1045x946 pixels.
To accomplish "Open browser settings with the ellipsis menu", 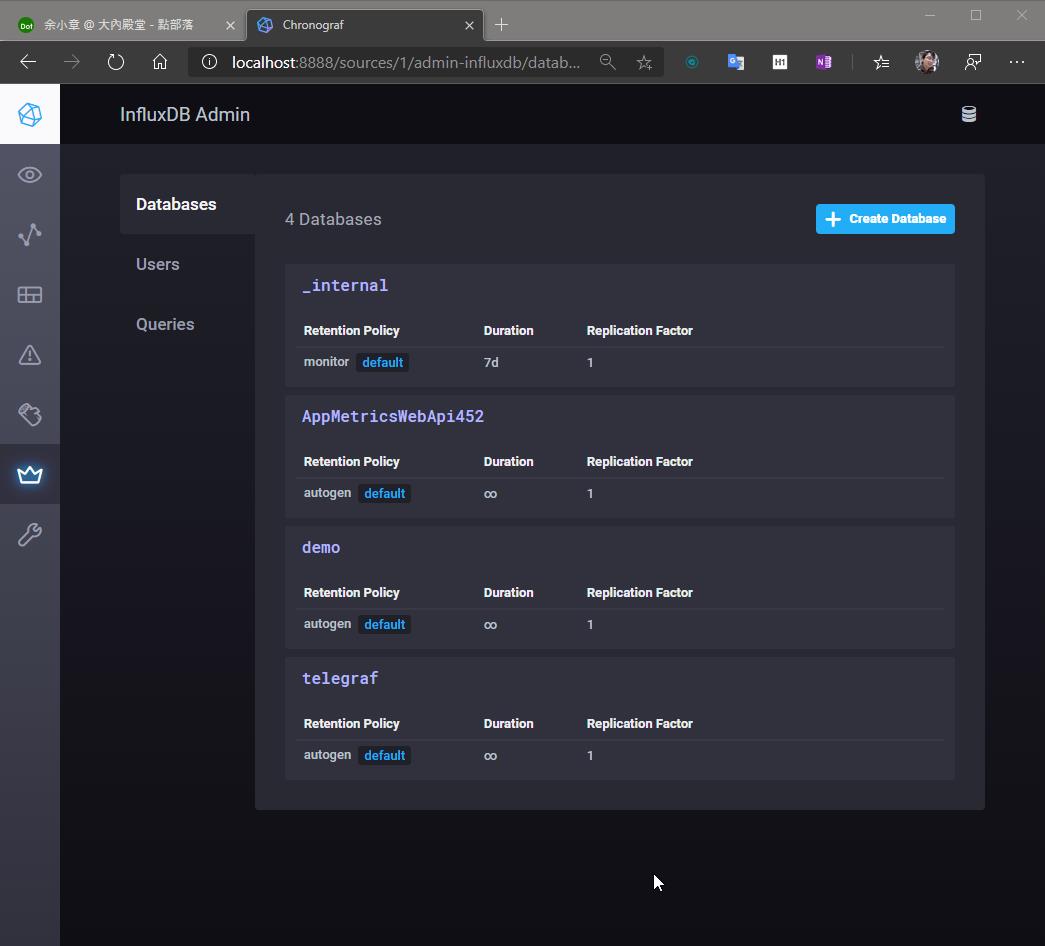I will coord(1017,62).
